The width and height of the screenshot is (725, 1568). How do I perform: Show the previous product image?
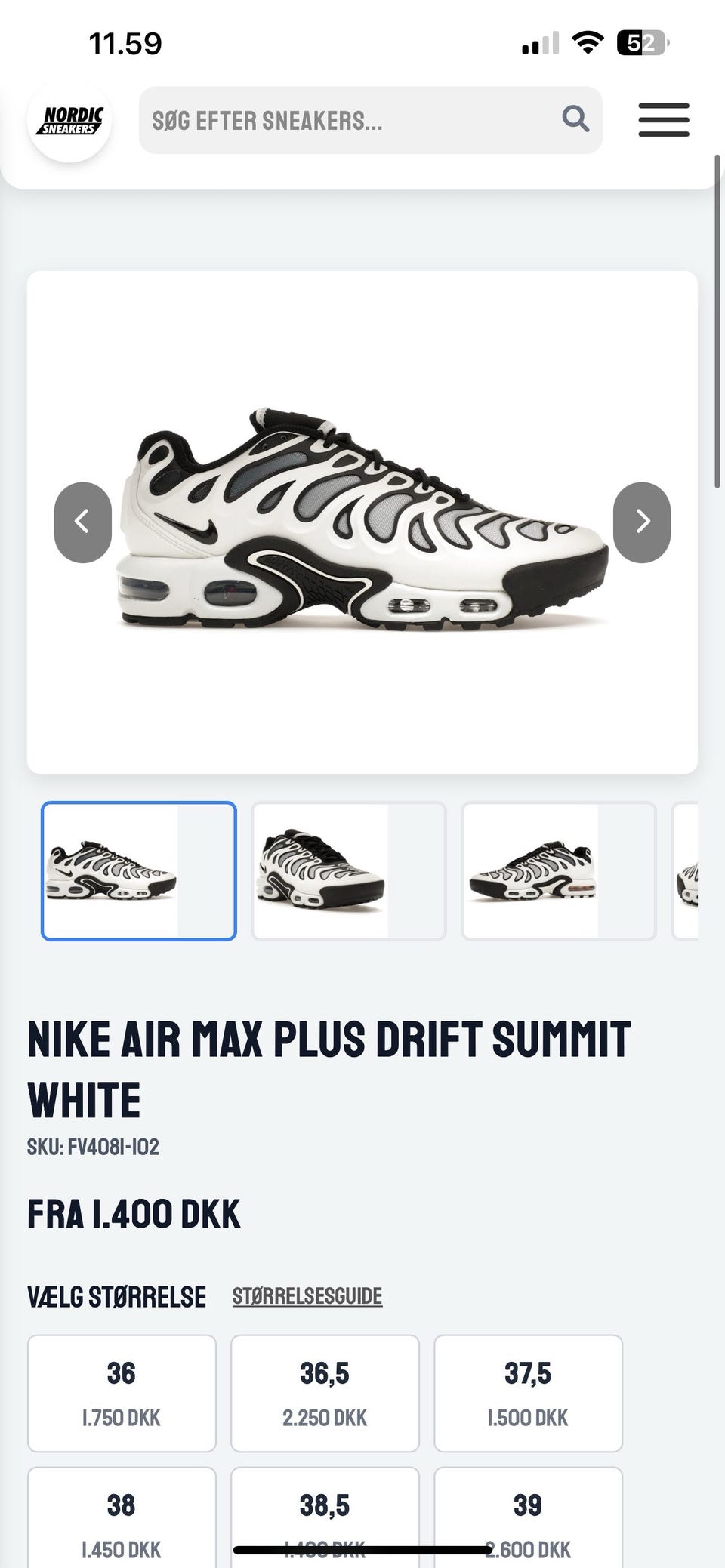(x=83, y=522)
